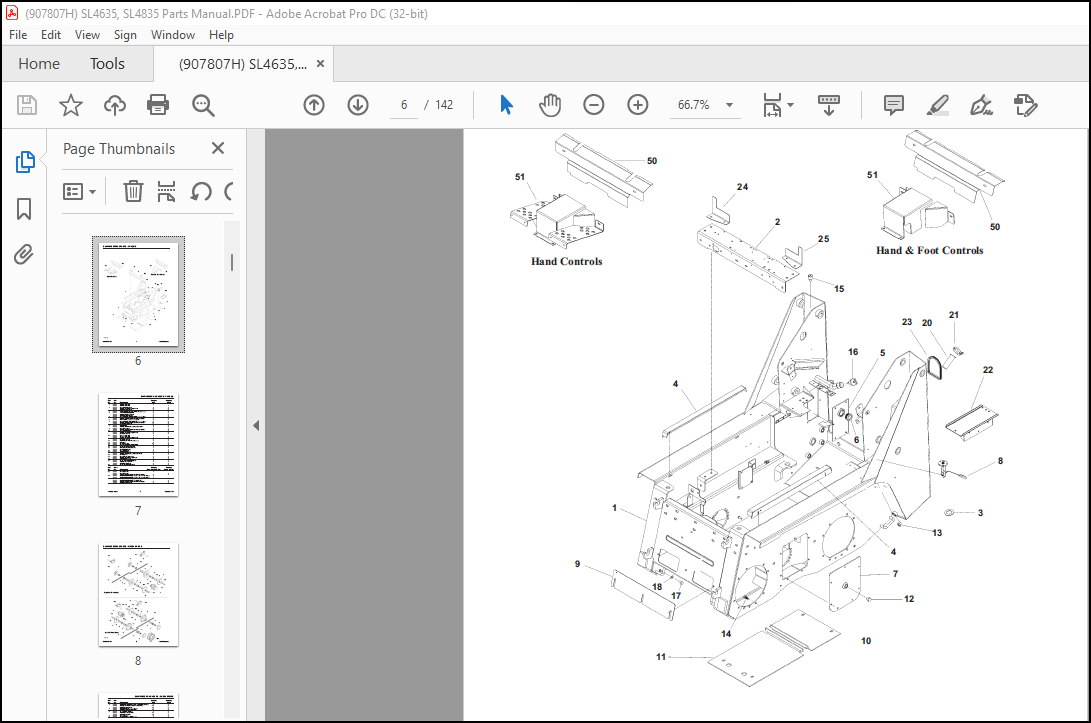Zoom in with plus button
This screenshot has height=723, width=1091.
tap(637, 105)
